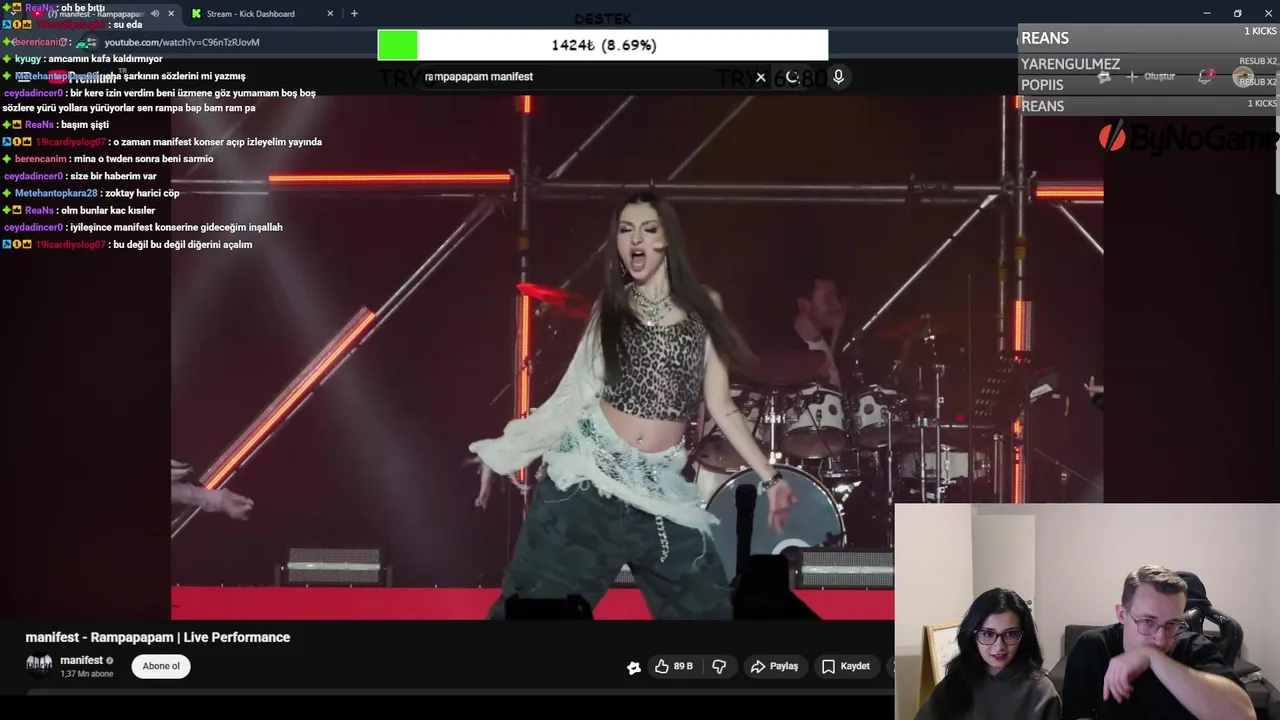Open the manifest channel name link
The width and height of the screenshot is (1280, 720).
pos(81,660)
